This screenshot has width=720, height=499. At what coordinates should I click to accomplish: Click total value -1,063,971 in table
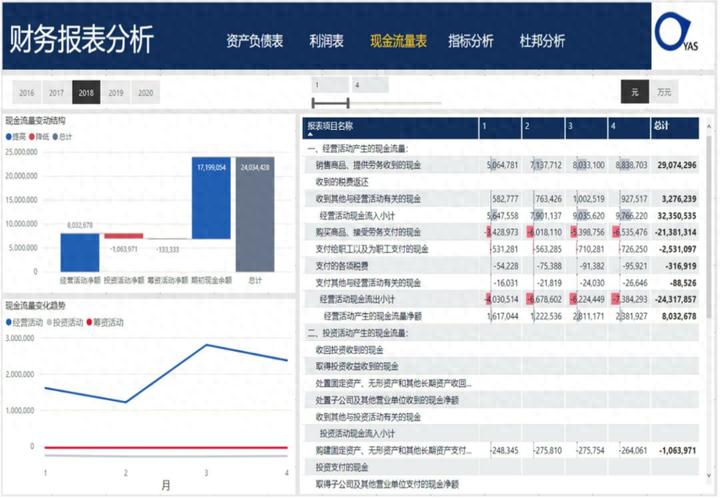coord(678,451)
